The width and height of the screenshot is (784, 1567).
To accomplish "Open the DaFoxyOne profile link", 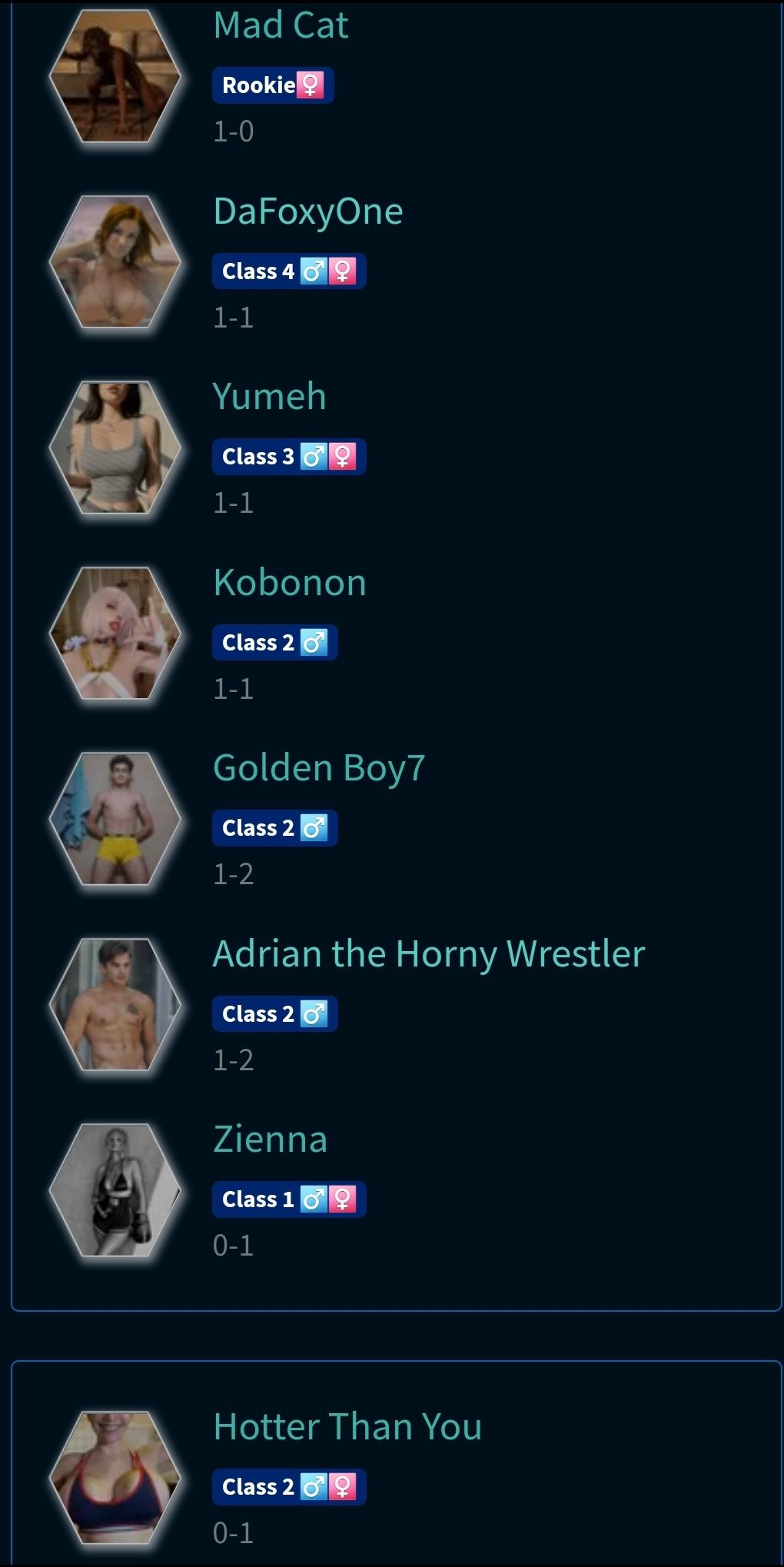I will tap(308, 211).
